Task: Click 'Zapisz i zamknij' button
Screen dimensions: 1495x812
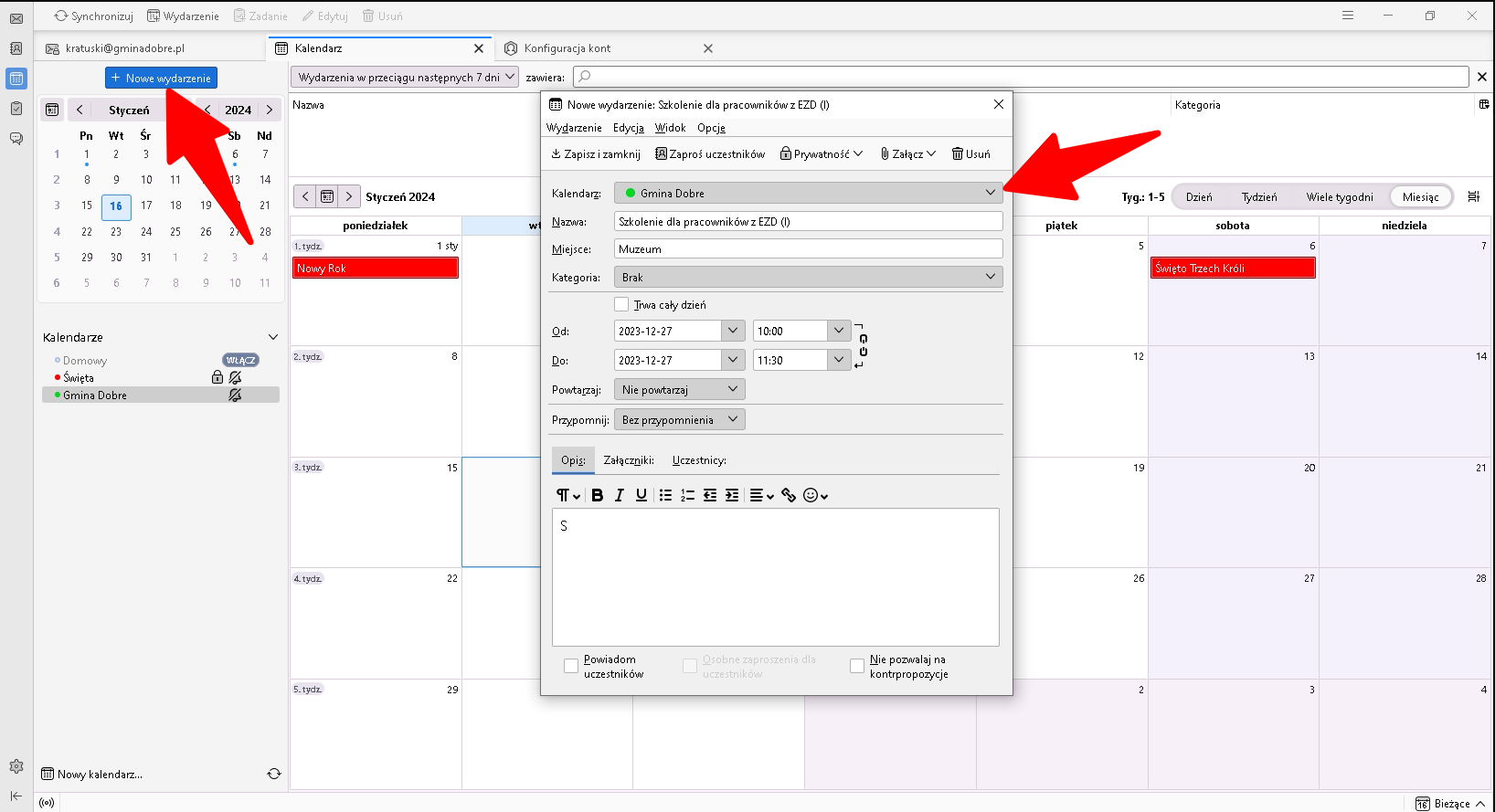Action: 596,154
